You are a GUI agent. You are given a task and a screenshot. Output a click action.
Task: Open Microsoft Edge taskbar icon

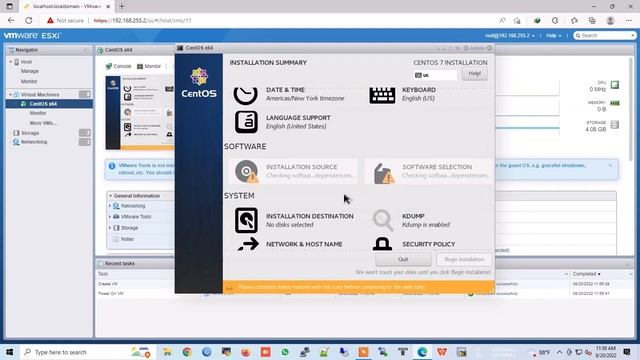tap(422, 352)
